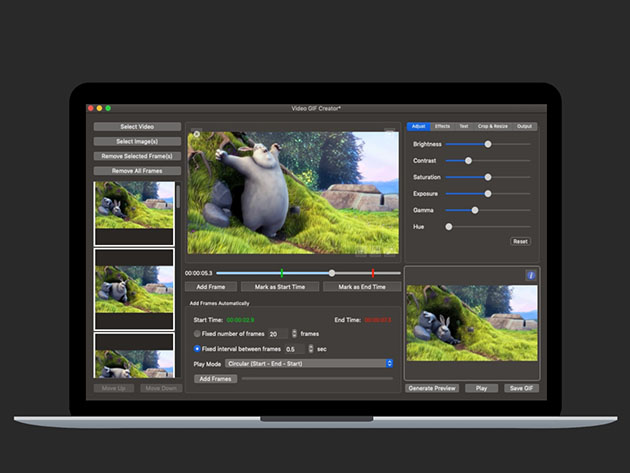Click the Move Up button

(x=114, y=388)
